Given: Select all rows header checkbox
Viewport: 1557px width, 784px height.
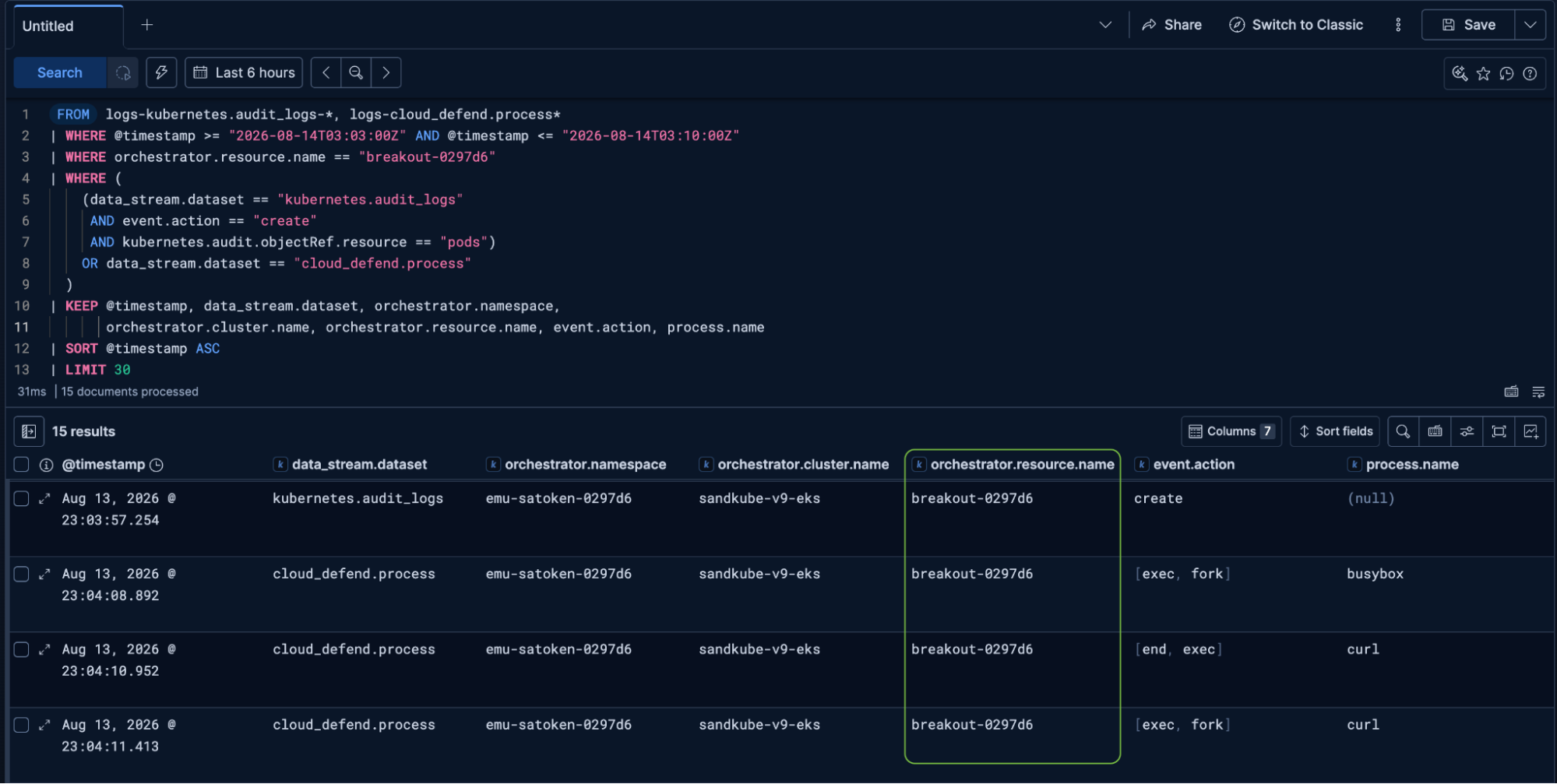Looking at the screenshot, I should [22, 465].
